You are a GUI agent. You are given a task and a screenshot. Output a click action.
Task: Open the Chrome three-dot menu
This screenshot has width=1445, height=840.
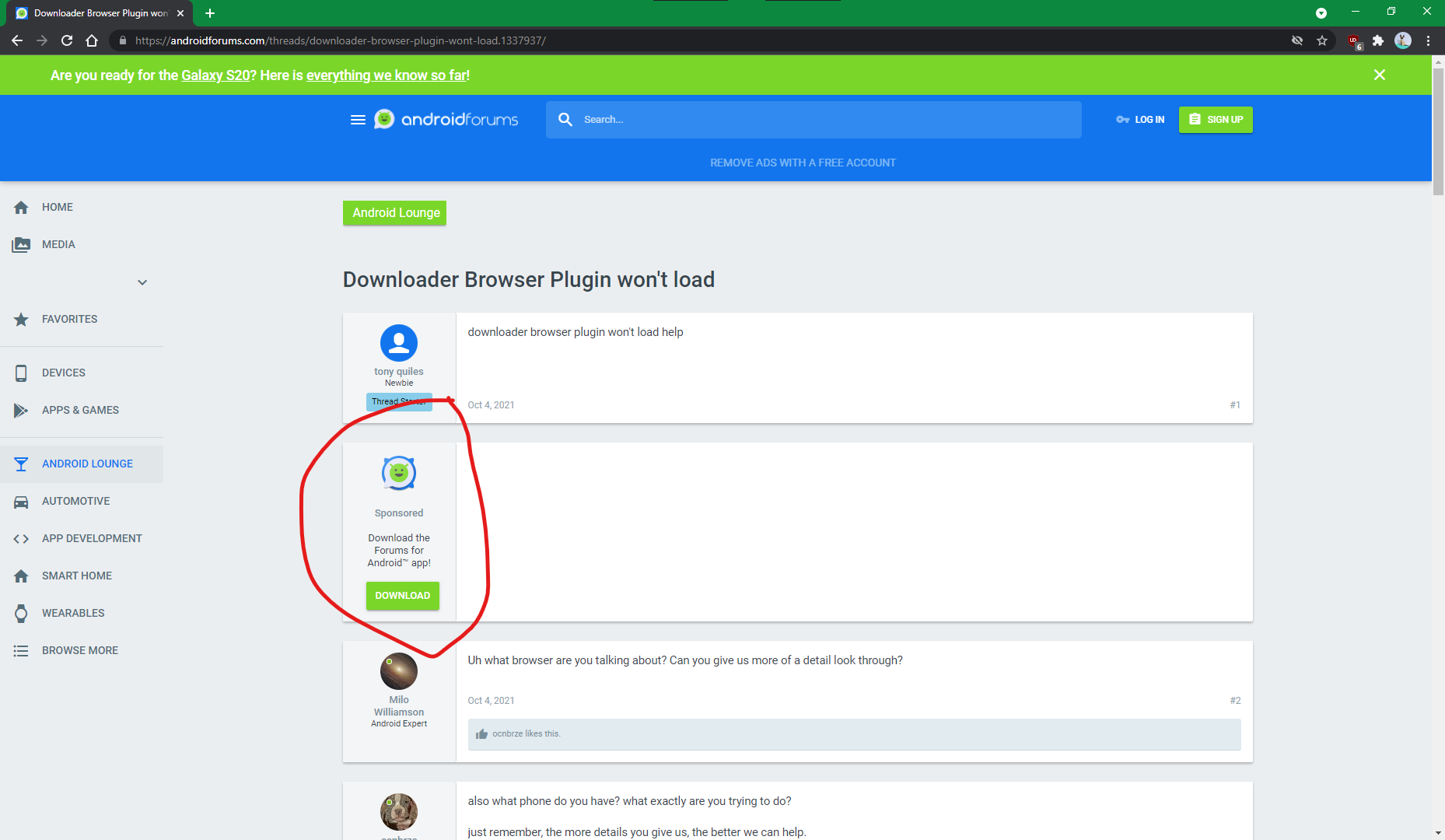point(1428,40)
